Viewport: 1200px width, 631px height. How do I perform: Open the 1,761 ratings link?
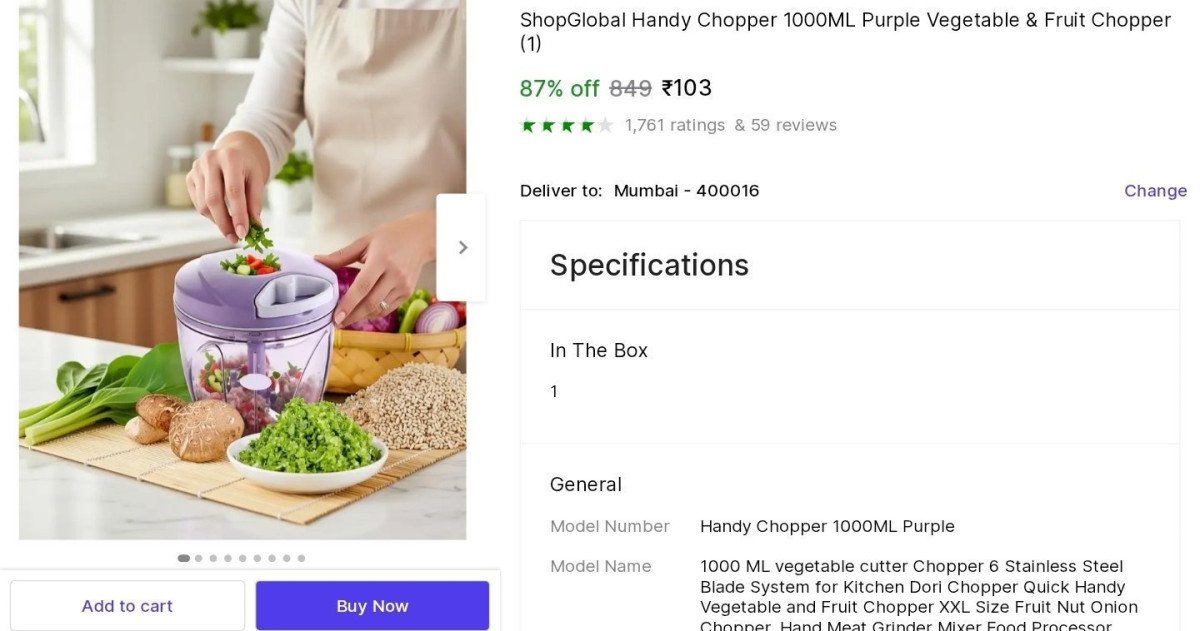[675, 125]
